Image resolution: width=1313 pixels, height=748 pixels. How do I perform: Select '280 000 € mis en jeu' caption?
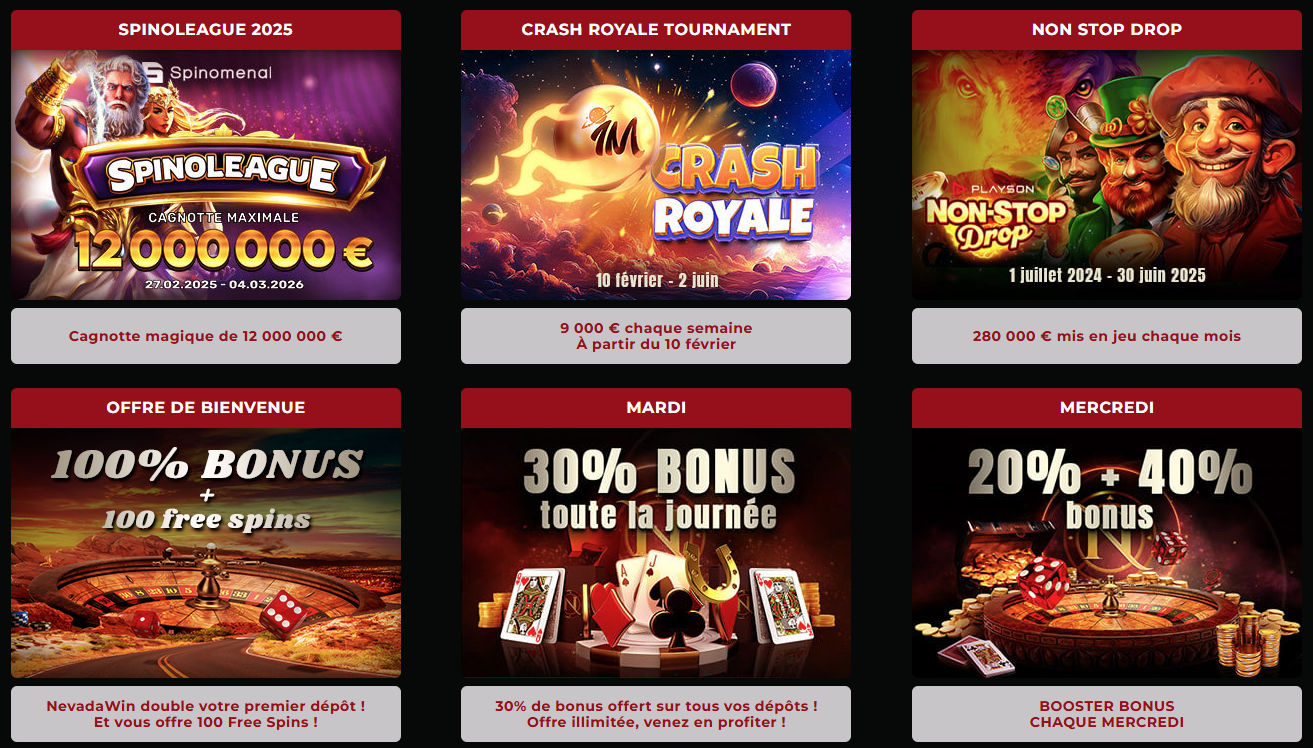point(1107,336)
